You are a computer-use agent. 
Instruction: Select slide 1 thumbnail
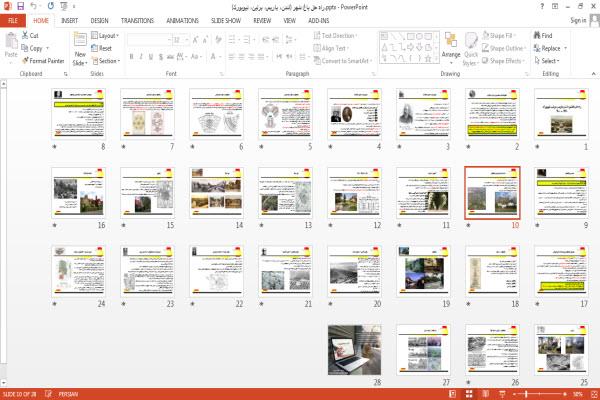pyautogui.click(x=561, y=114)
